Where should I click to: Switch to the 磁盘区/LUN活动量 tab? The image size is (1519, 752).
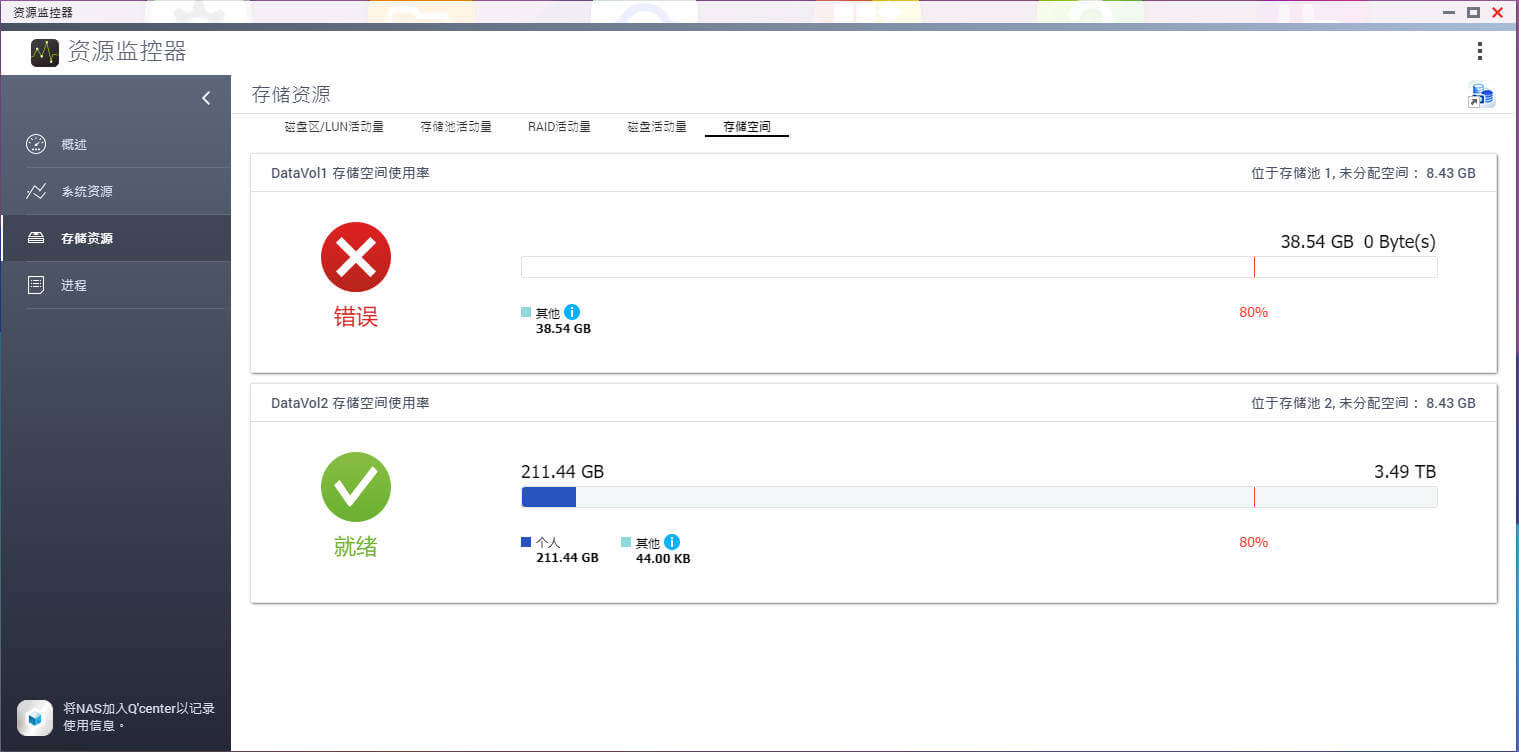(334, 127)
